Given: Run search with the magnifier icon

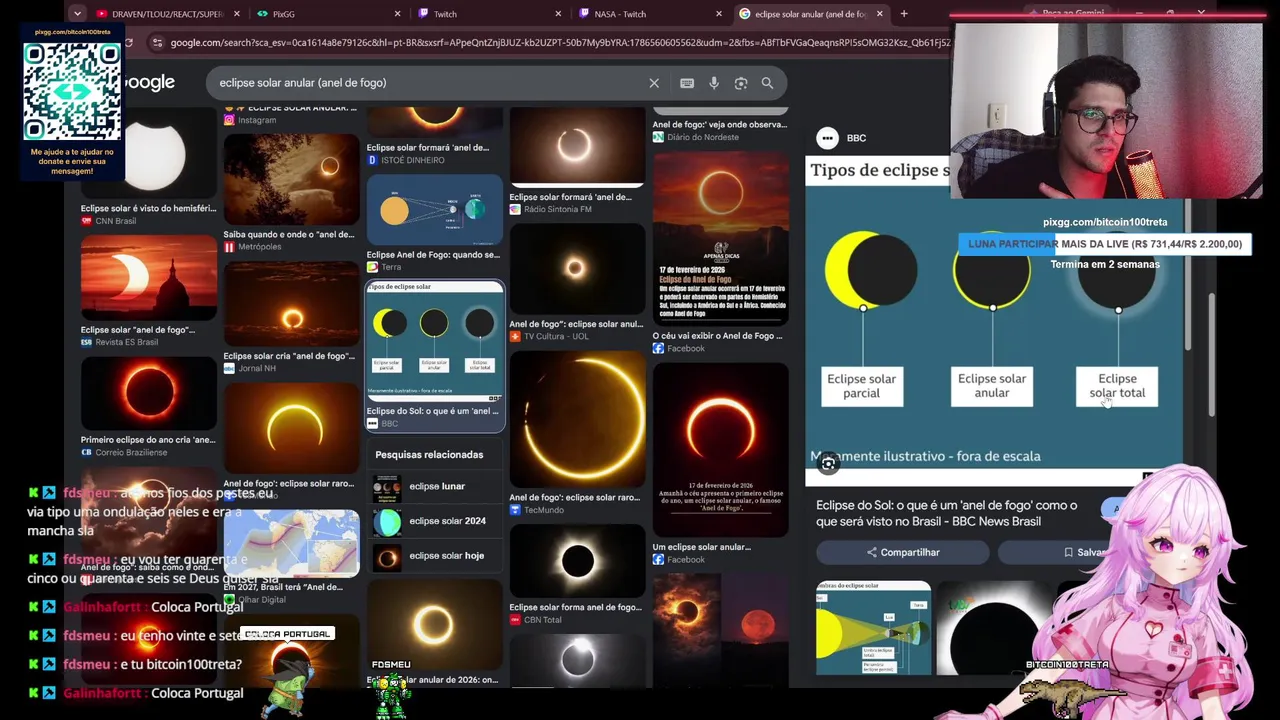Looking at the screenshot, I should click(767, 83).
